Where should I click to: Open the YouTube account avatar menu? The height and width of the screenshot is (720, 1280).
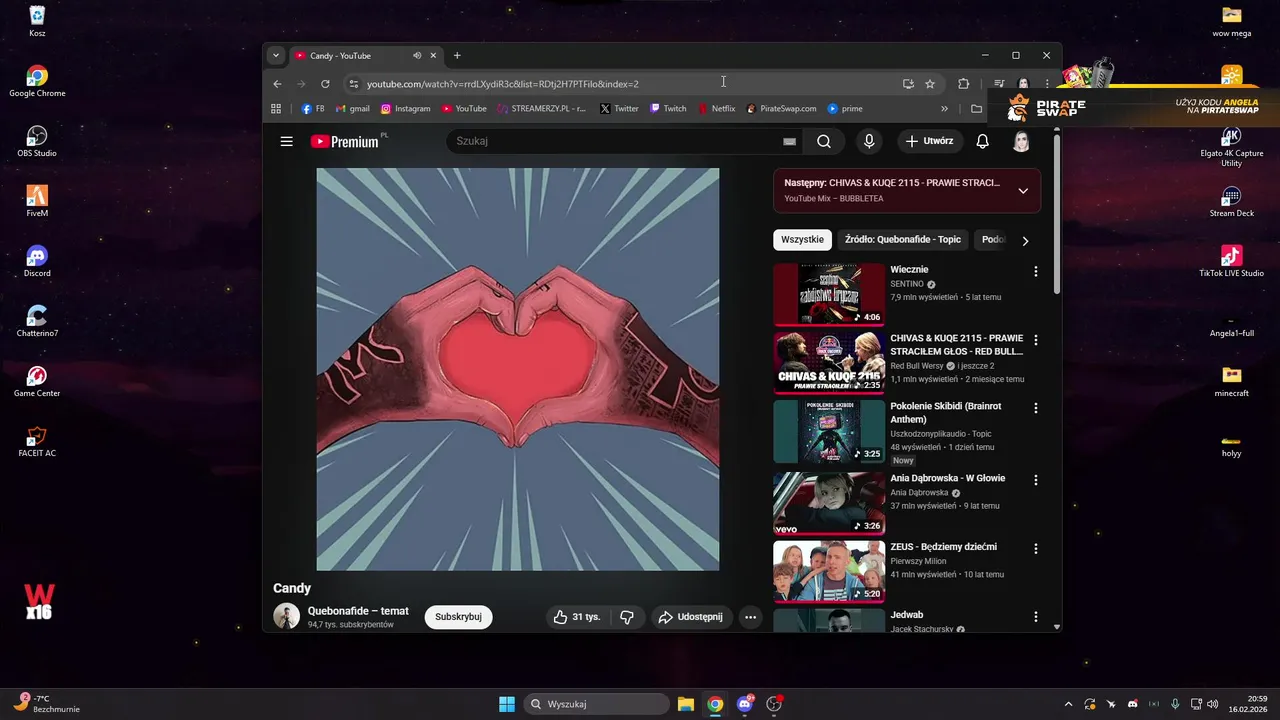1021,141
